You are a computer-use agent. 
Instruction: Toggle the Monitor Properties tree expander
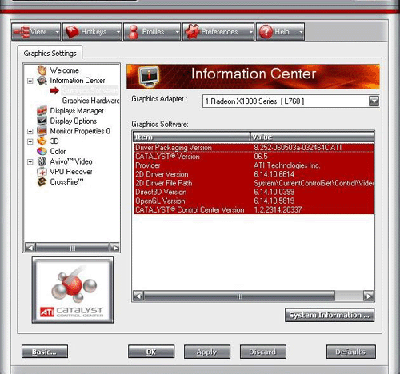point(30,131)
